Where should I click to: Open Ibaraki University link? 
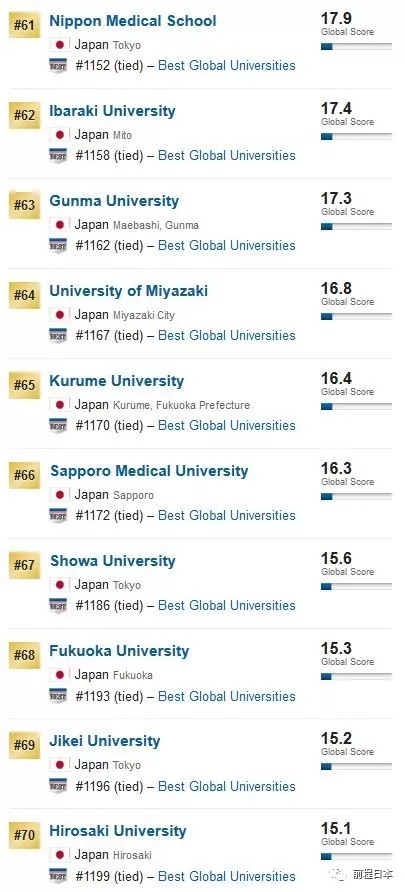tap(113, 111)
